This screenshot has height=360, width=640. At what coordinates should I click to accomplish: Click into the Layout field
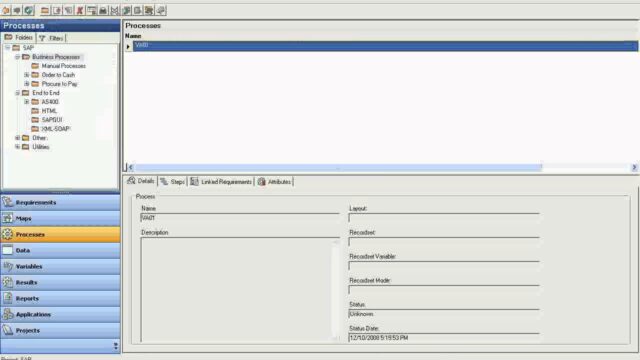point(444,218)
